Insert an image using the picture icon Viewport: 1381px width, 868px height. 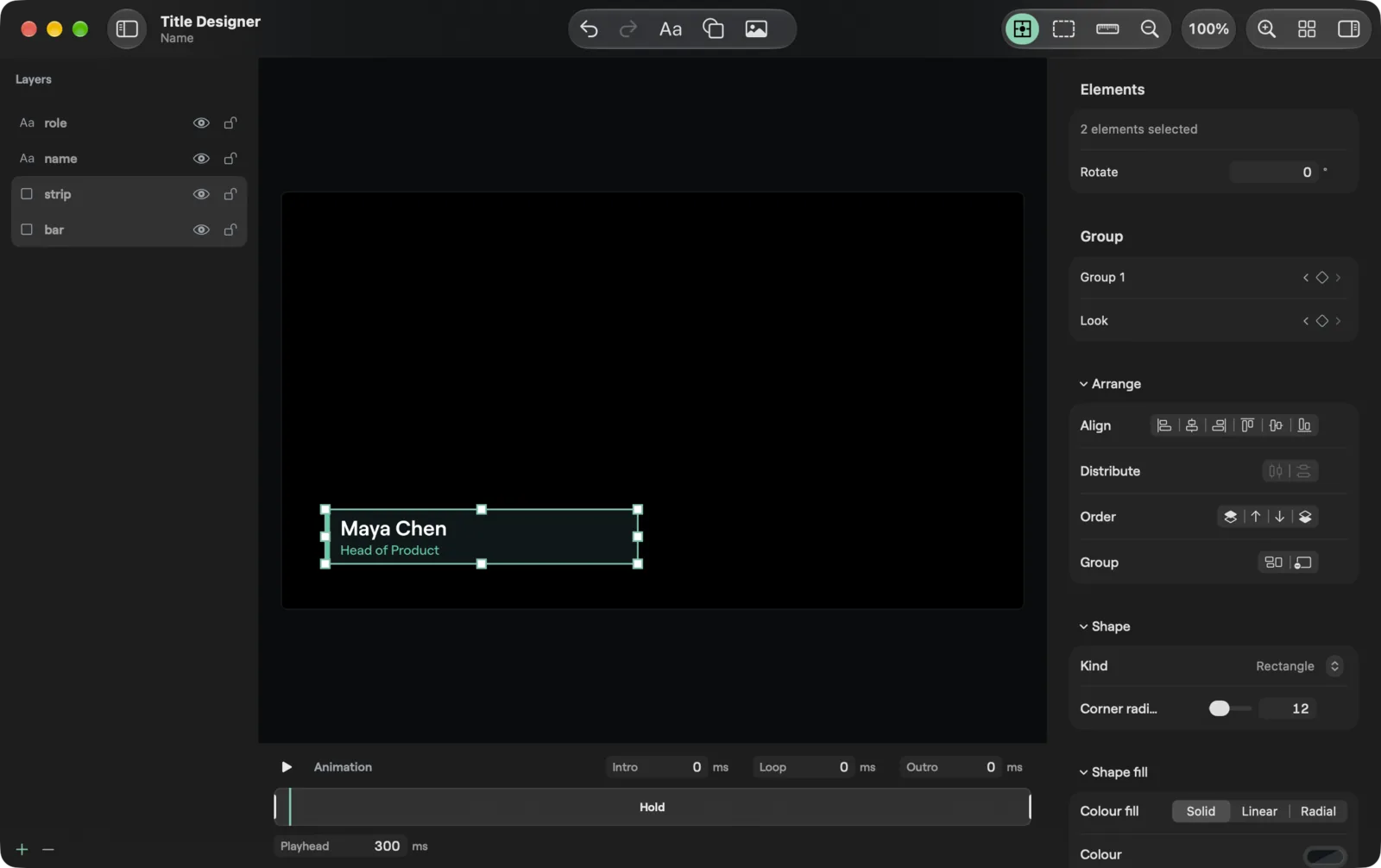point(756,29)
